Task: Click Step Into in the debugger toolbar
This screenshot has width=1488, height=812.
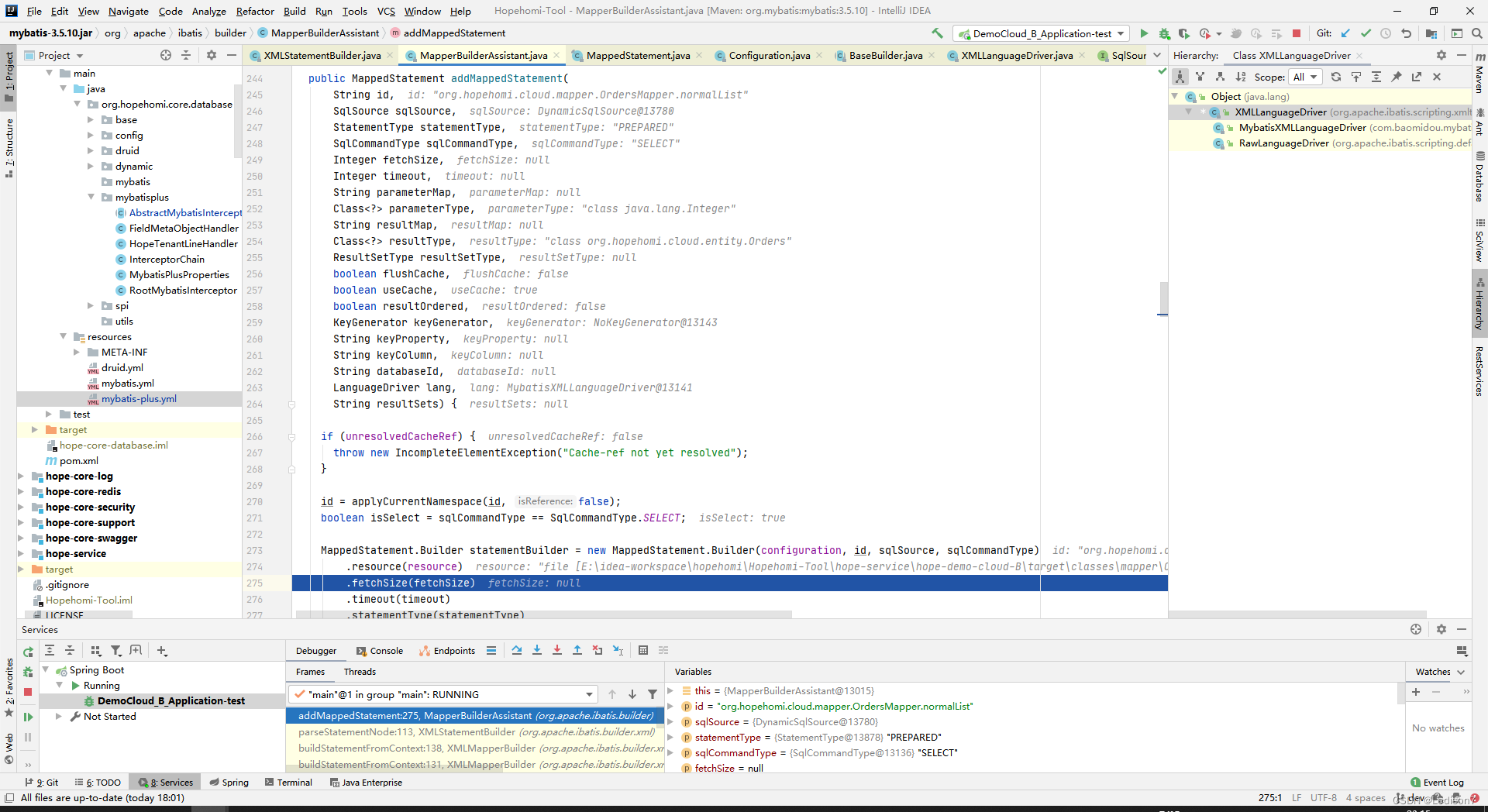Action: point(537,651)
